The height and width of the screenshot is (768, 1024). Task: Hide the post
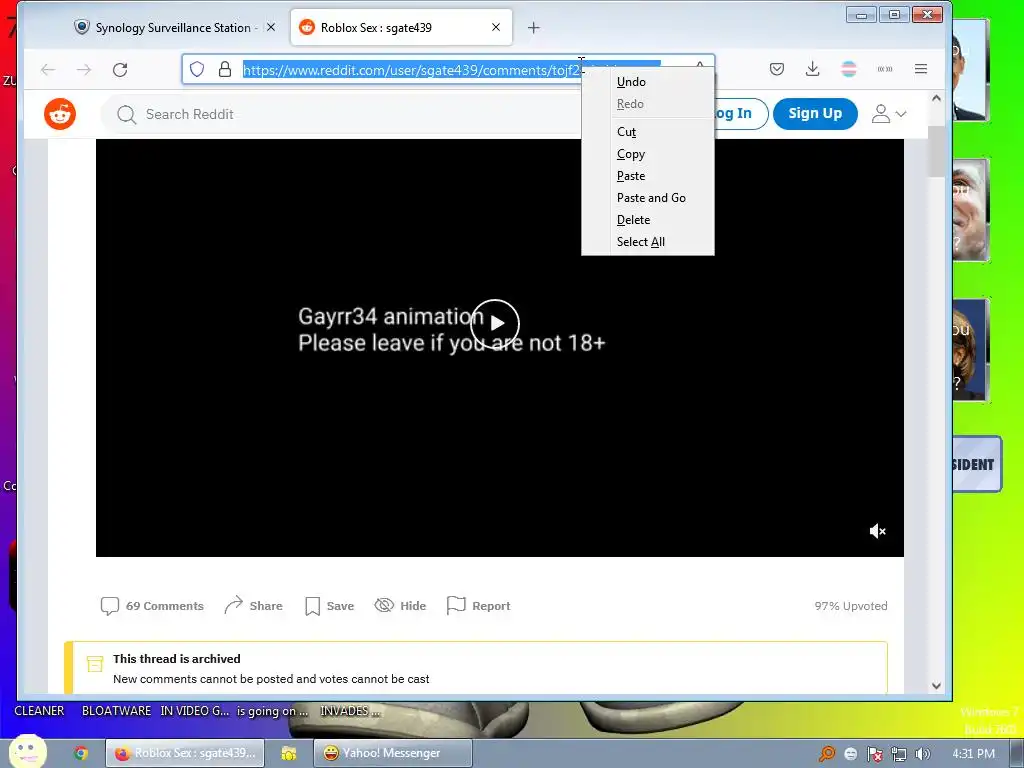[x=400, y=606]
